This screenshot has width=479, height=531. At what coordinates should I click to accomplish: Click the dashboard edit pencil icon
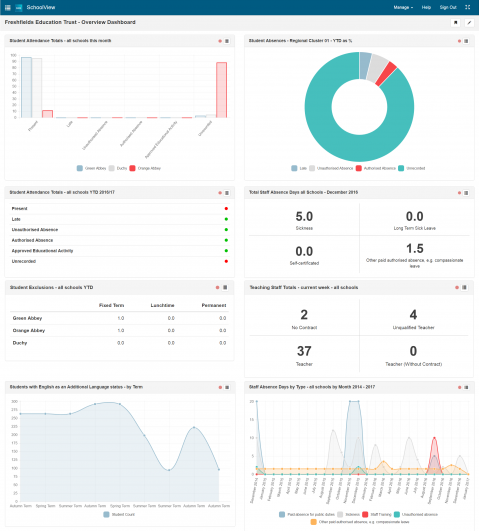click(x=469, y=22)
